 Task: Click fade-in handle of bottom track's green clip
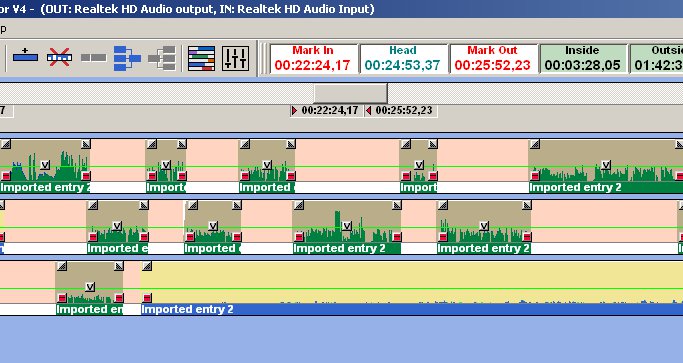click(62, 266)
